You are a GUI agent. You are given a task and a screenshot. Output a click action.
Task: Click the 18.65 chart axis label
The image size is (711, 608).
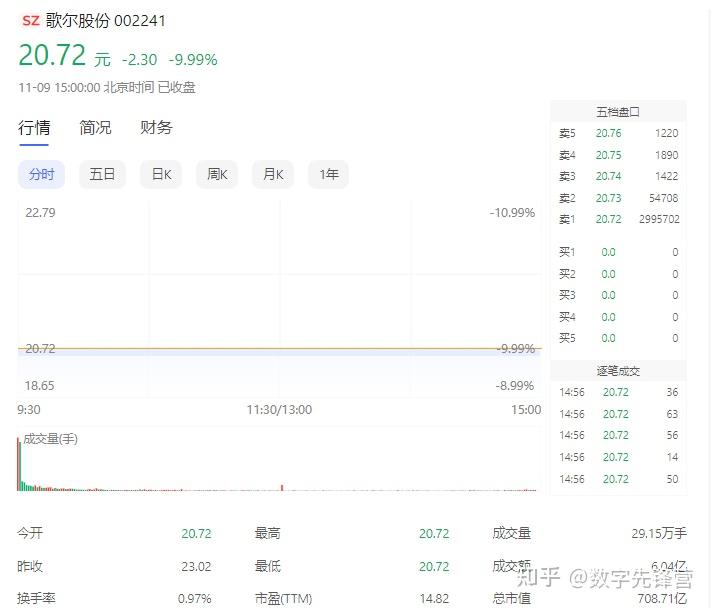click(39, 386)
